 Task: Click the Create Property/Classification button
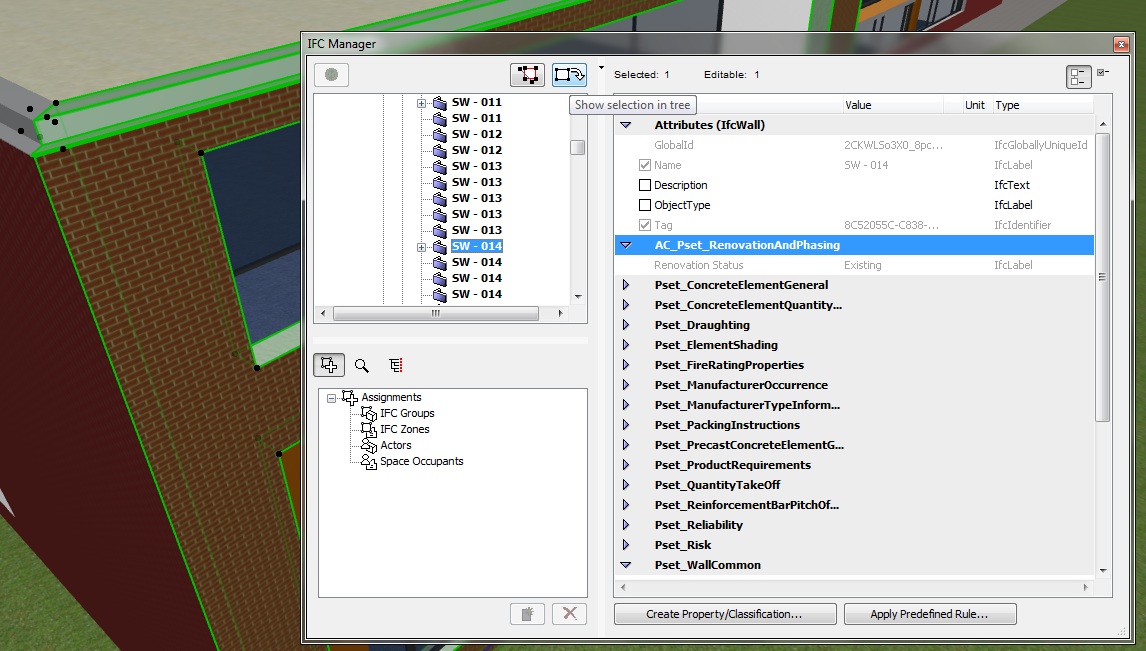pyautogui.click(x=724, y=613)
